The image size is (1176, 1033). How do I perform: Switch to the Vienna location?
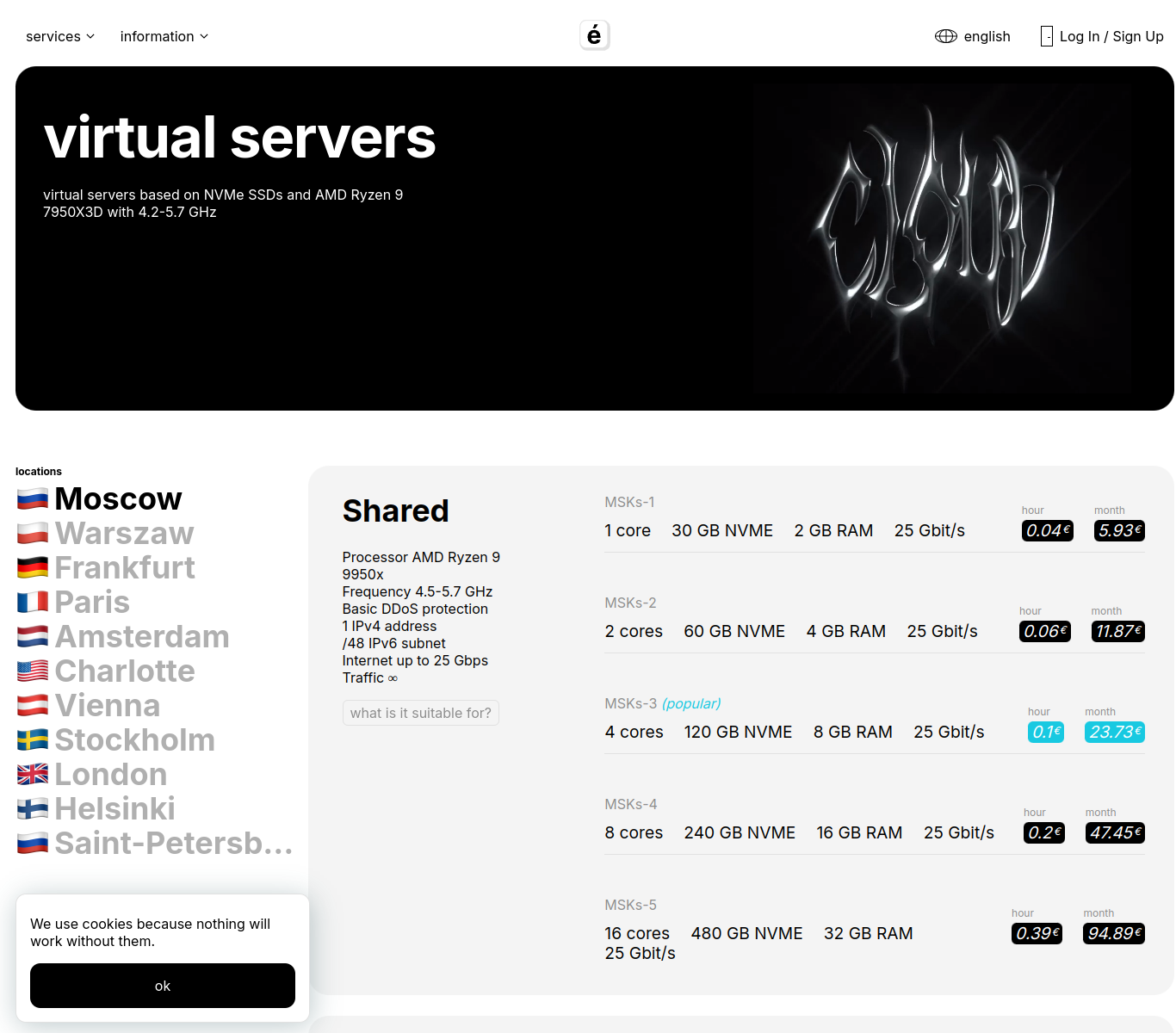[108, 706]
